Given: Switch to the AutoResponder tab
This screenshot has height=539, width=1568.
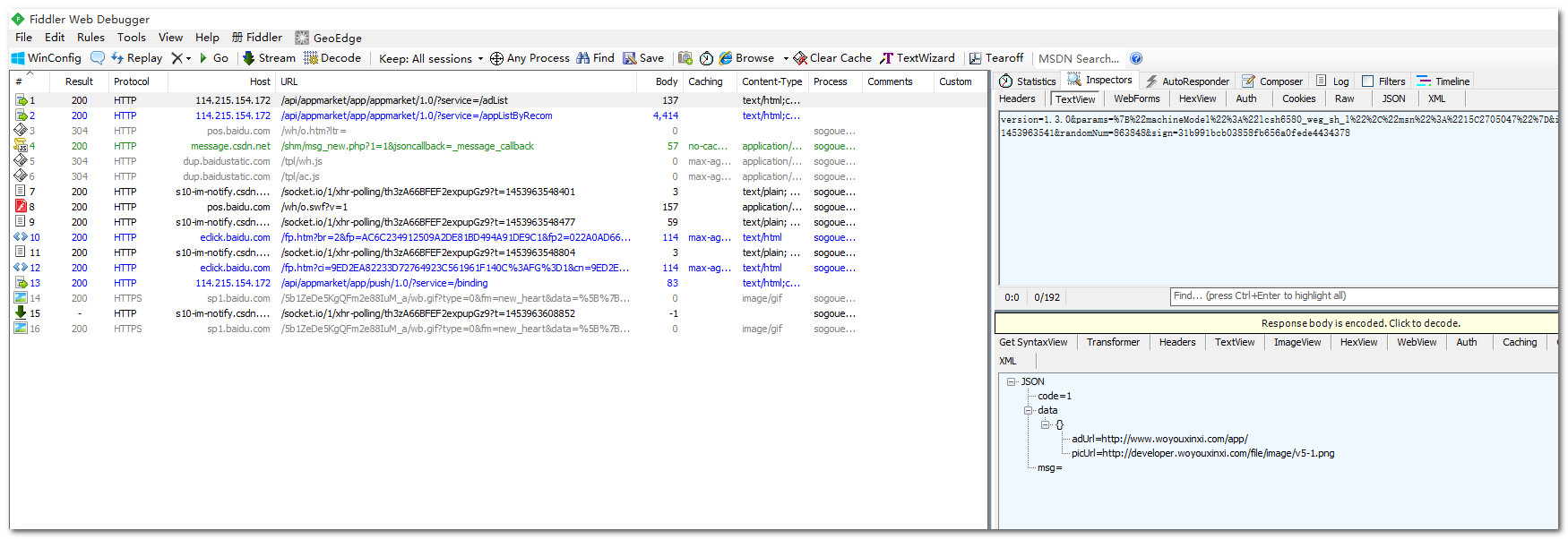Looking at the screenshot, I should [1187, 81].
